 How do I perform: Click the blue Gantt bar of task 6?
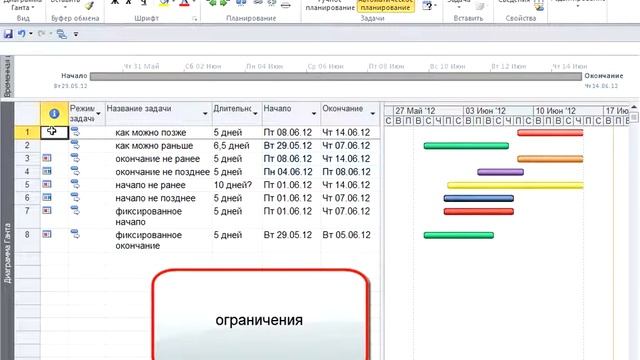[x=478, y=198]
